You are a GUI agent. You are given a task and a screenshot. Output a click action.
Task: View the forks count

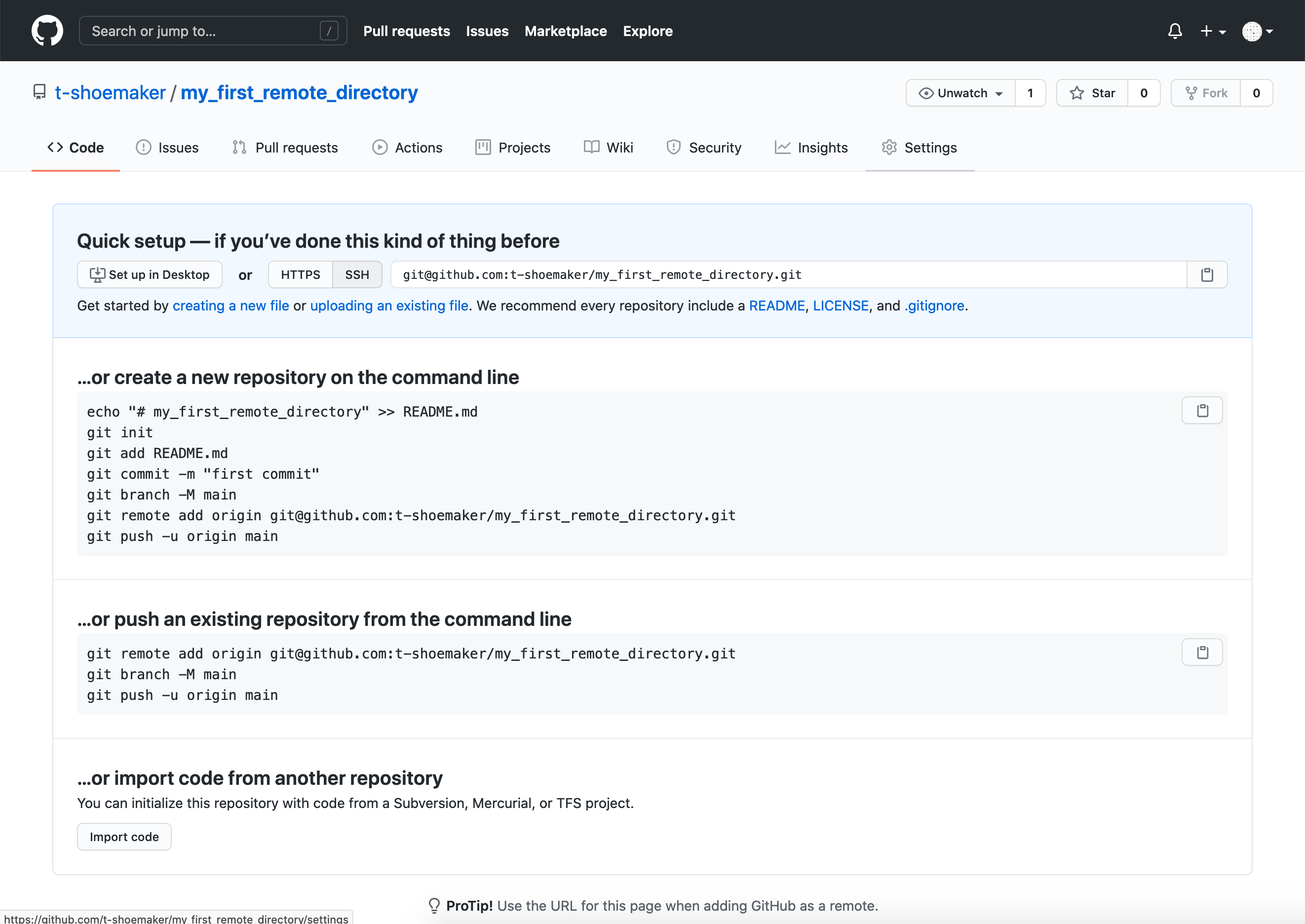click(x=1256, y=93)
